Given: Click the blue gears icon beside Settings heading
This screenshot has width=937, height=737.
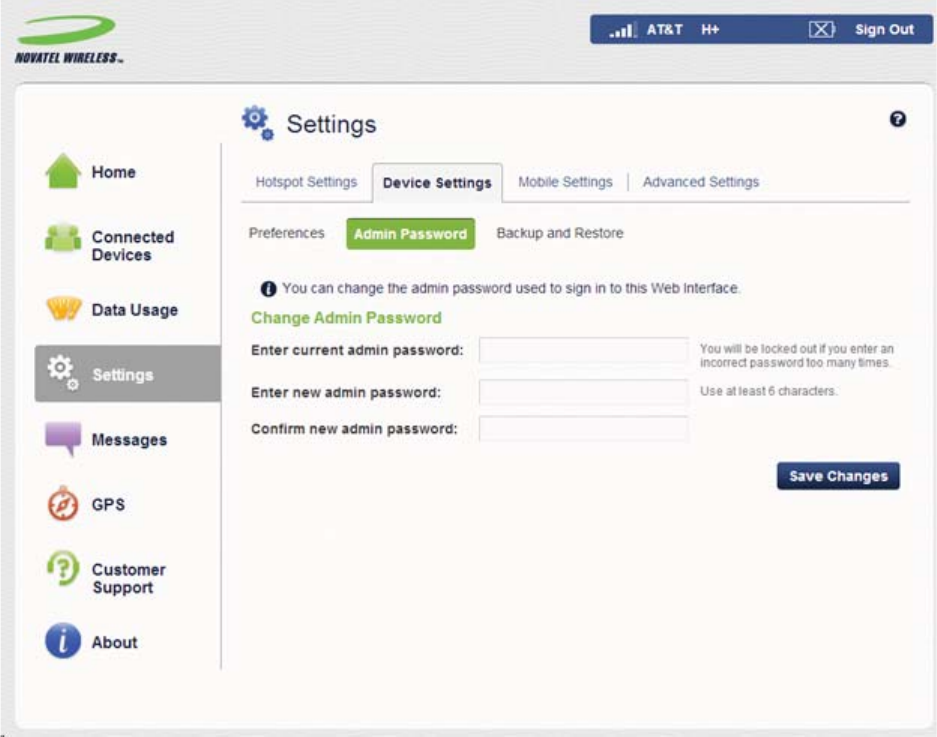Looking at the screenshot, I should coord(258,123).
